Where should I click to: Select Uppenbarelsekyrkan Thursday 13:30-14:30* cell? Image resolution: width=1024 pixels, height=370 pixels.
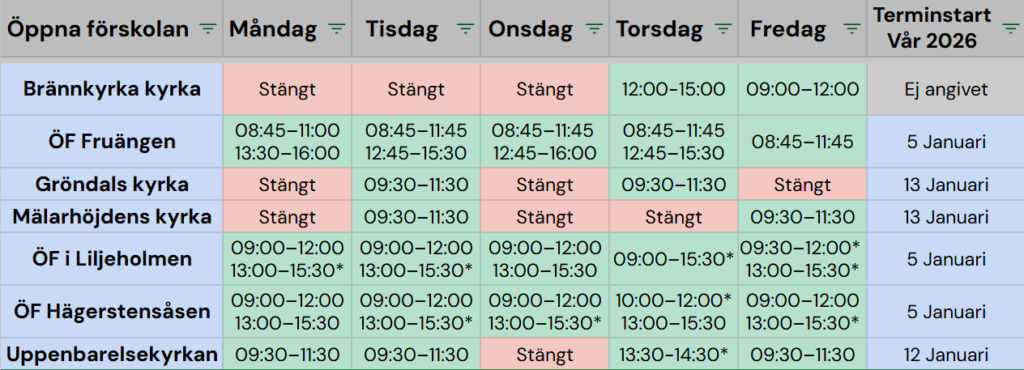tap(674, 354)
